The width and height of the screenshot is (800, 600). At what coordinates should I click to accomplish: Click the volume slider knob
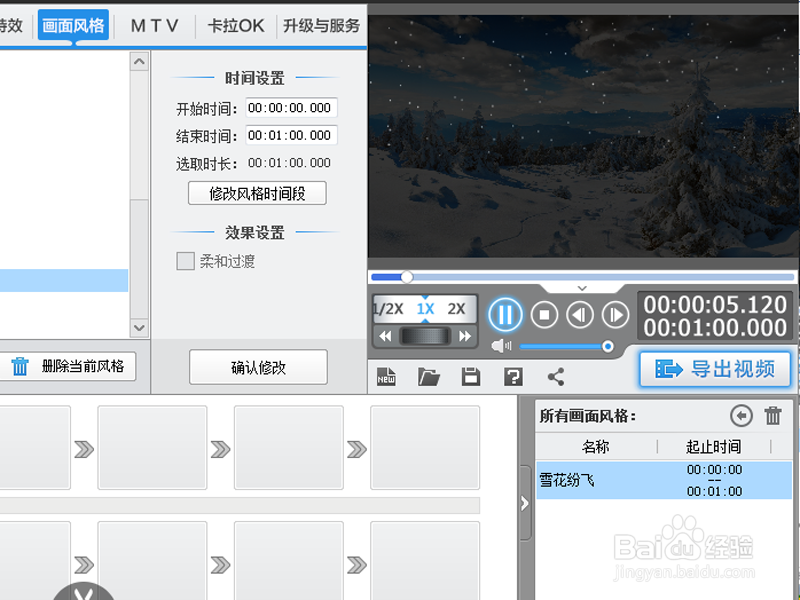point(607,347)
